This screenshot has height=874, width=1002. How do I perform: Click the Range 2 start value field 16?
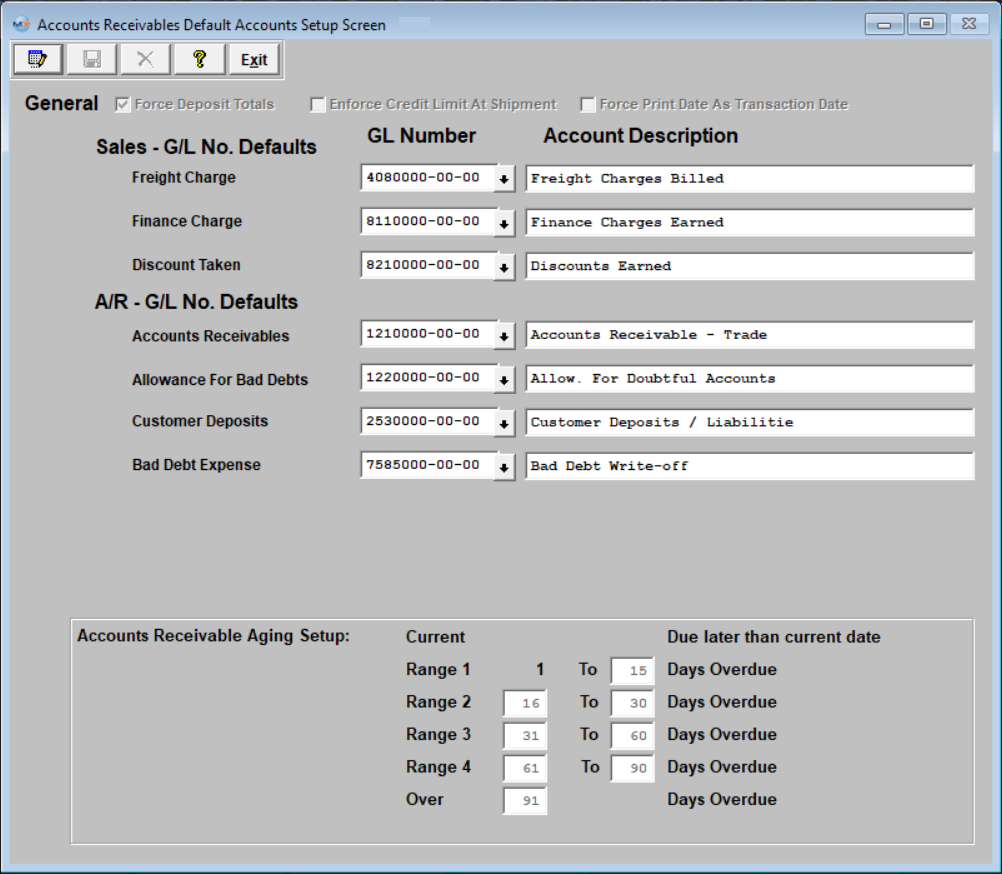click(x=525, y=703)
